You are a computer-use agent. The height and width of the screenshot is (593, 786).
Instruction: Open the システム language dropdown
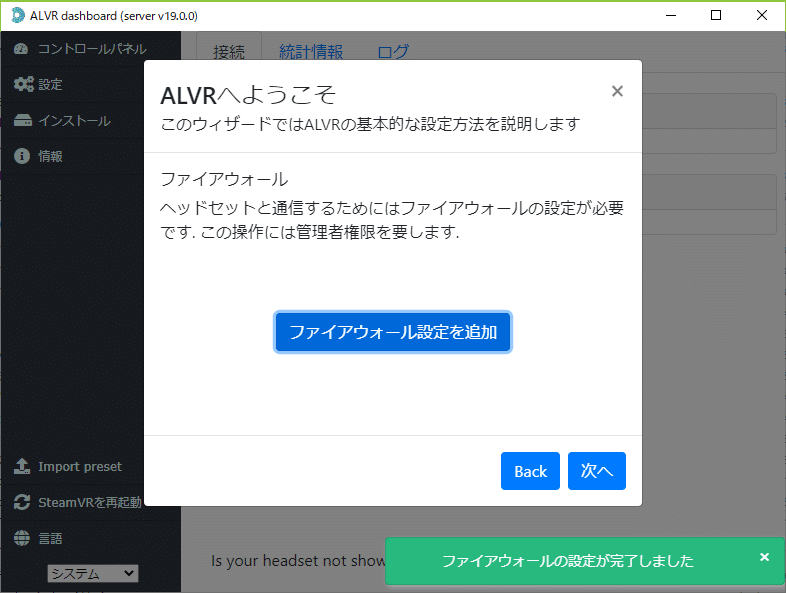click(x=93, y=573)
